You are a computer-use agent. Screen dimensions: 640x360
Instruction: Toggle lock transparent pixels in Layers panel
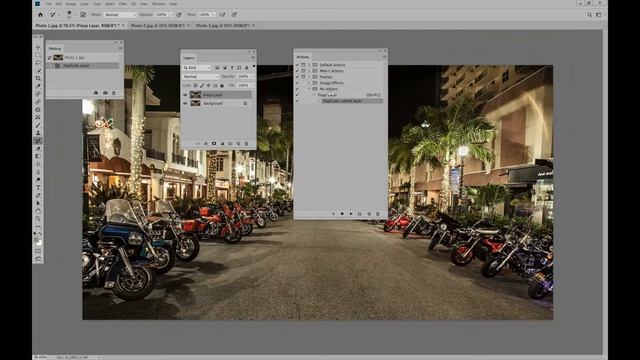click(196, 85)
